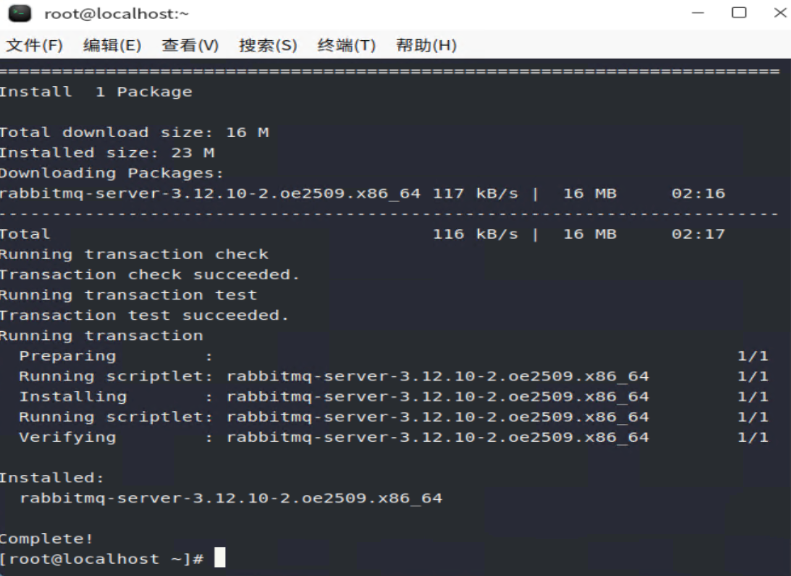This screenshot has width=791, height=576.
Task: Click the 'Complete!' message
Action: tap(46, 539)
